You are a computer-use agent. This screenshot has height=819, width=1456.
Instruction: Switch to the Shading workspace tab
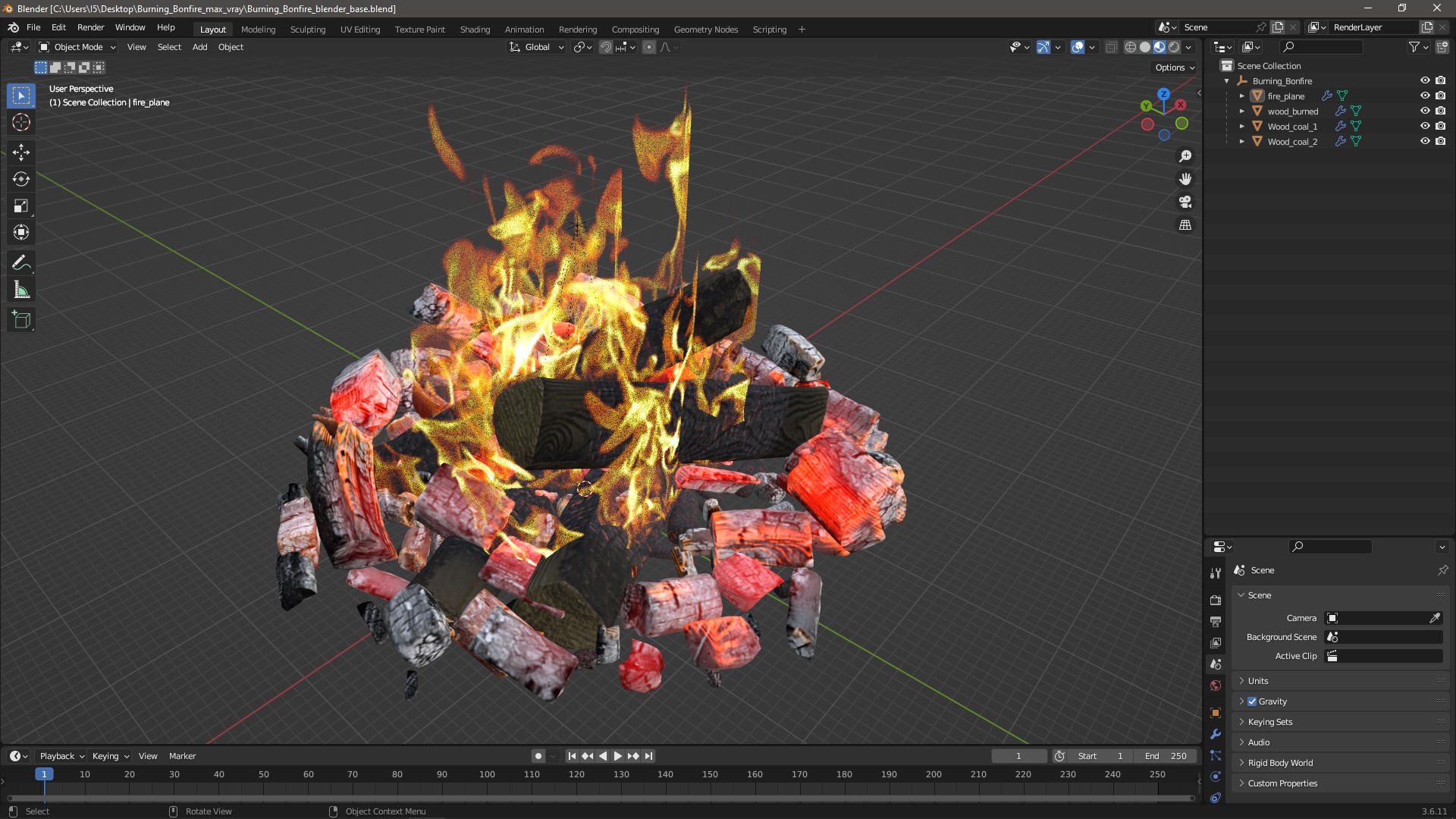(475, 30)
